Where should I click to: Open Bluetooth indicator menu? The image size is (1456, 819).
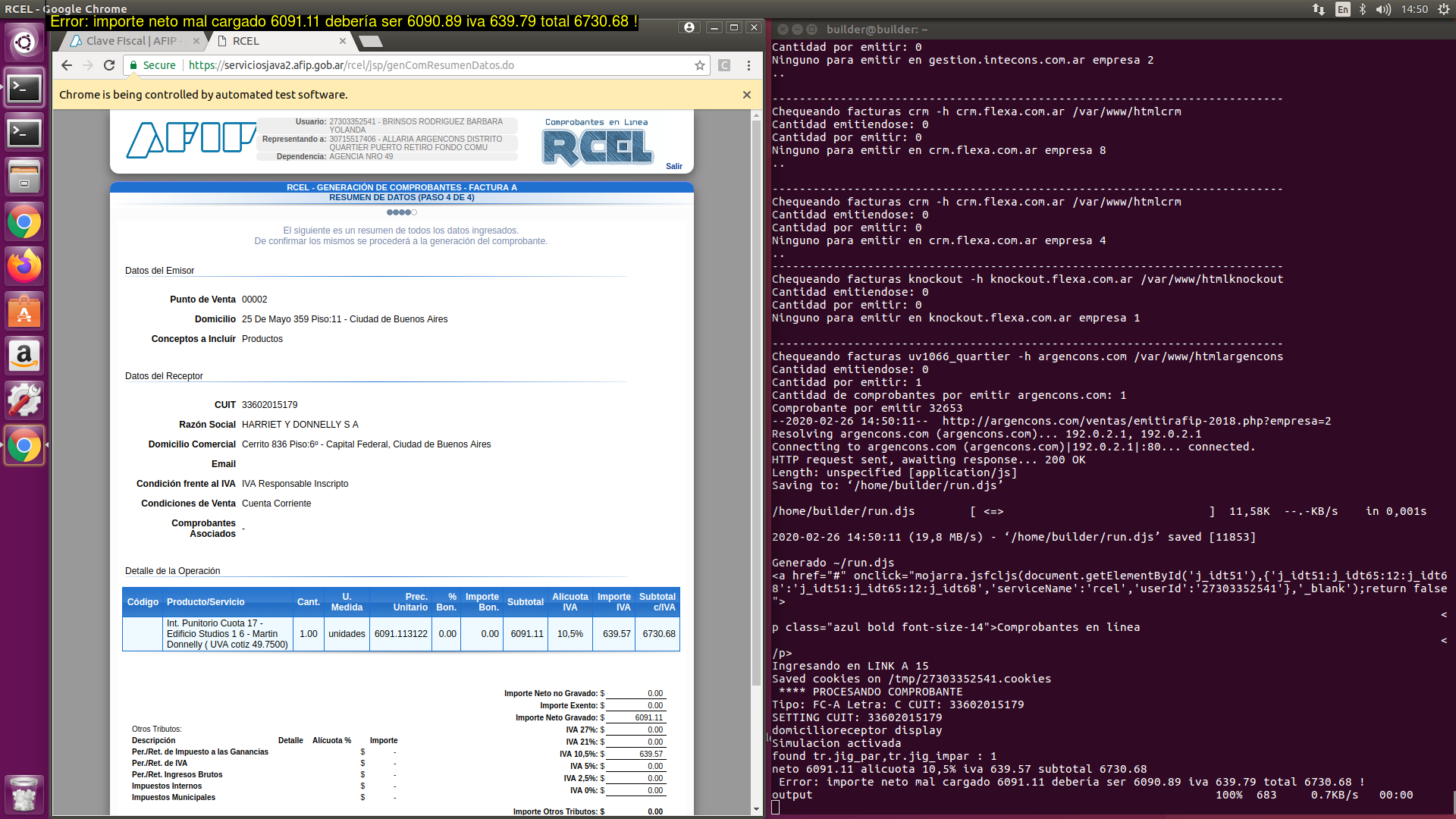click(x=1363, y=9)
